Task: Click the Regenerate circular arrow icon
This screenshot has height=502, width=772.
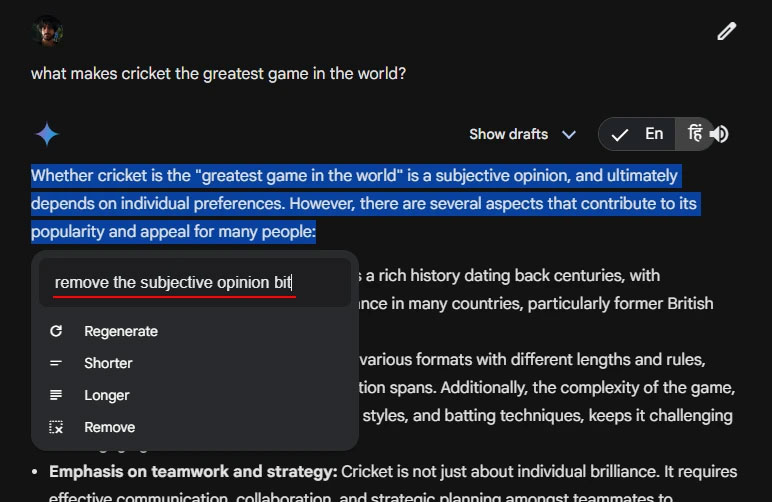Action: point(56,331)
